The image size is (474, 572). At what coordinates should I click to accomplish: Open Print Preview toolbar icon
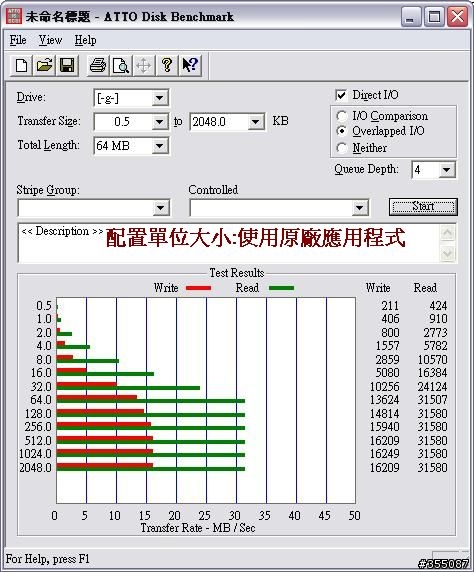(x=120, y=66)
